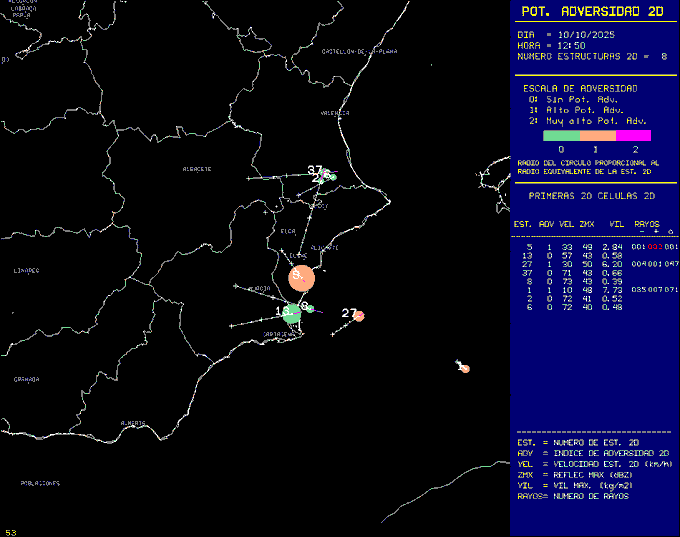Image resolution: width=680 pixels, height=537 pixels.
Task: Click the NUMERO ESTRUCTURAS 2D count line
Action: pos(592,56)
